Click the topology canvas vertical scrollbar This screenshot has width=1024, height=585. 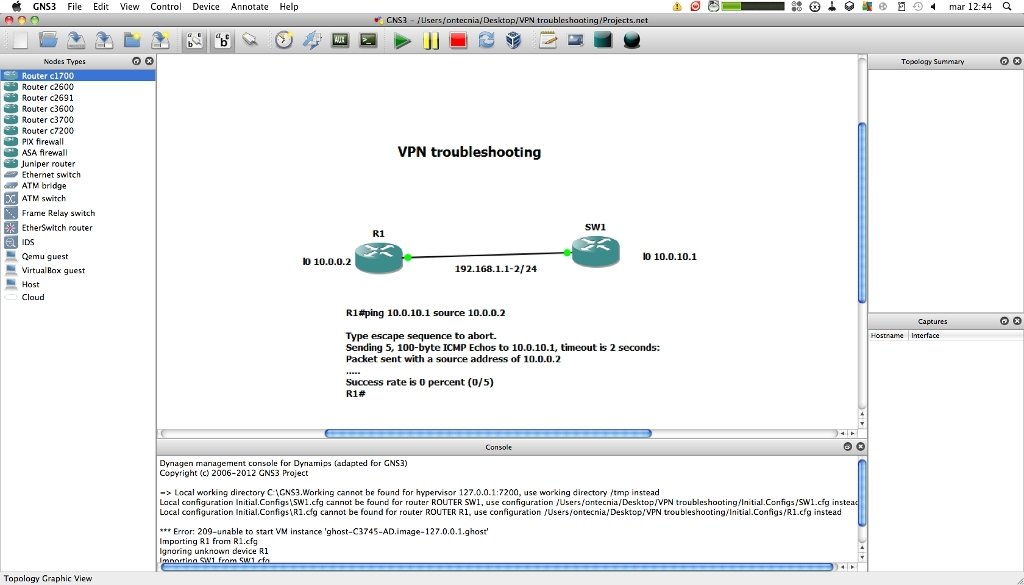coord(862,213)
